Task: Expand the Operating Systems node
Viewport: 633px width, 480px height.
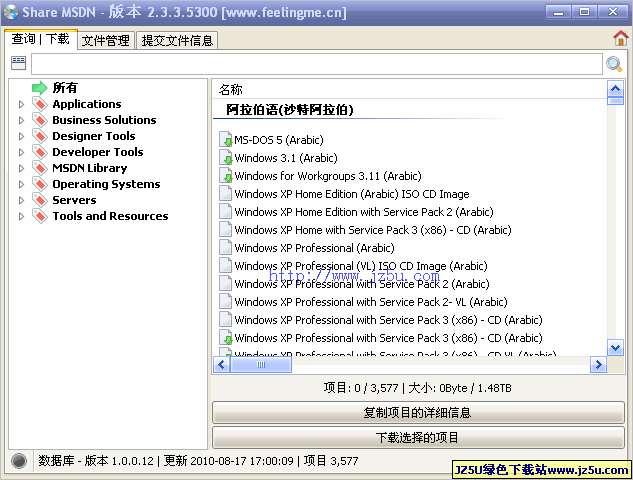Action: click(21, 184)
